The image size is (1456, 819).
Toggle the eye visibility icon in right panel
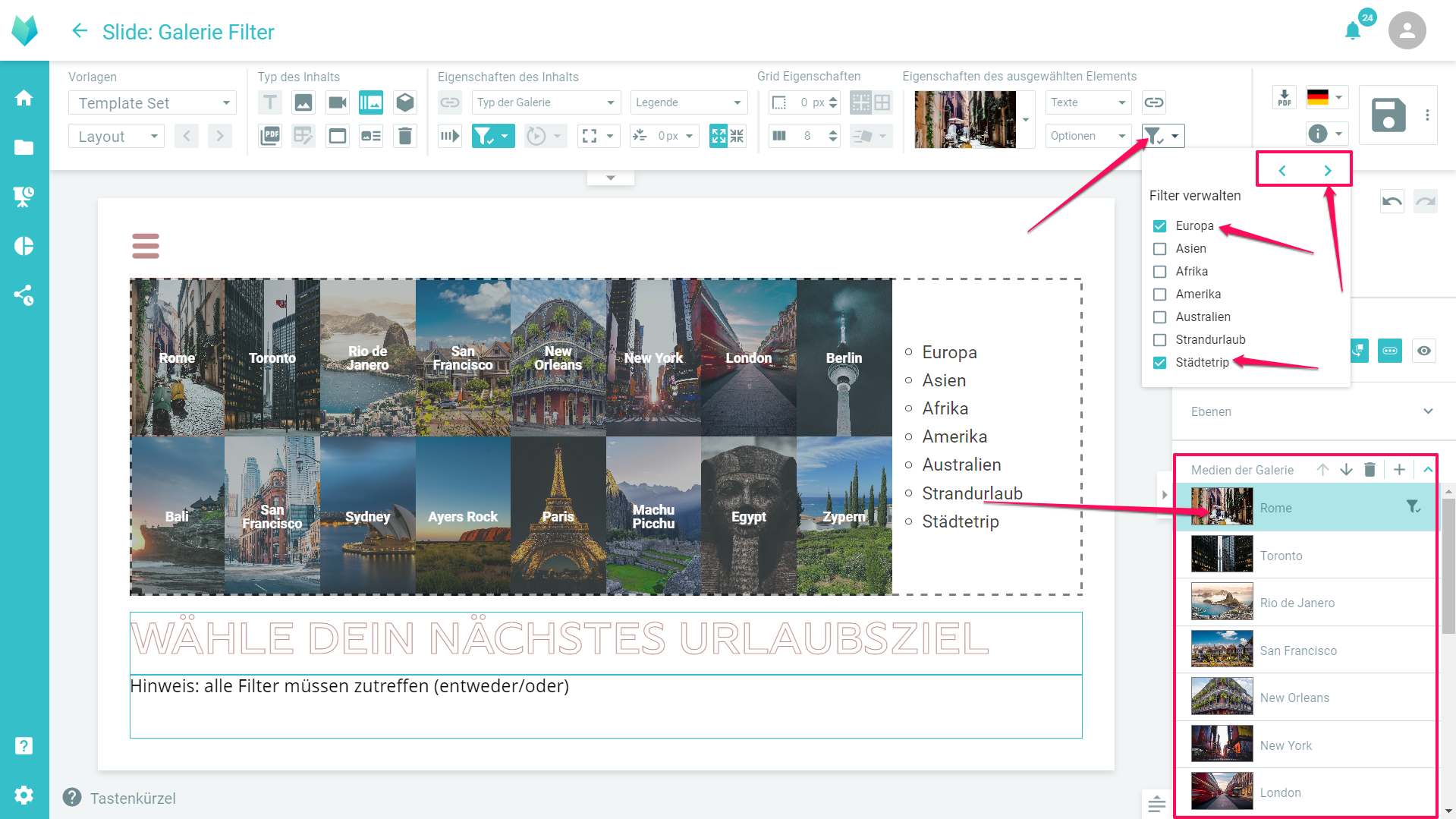point(1424,351)
